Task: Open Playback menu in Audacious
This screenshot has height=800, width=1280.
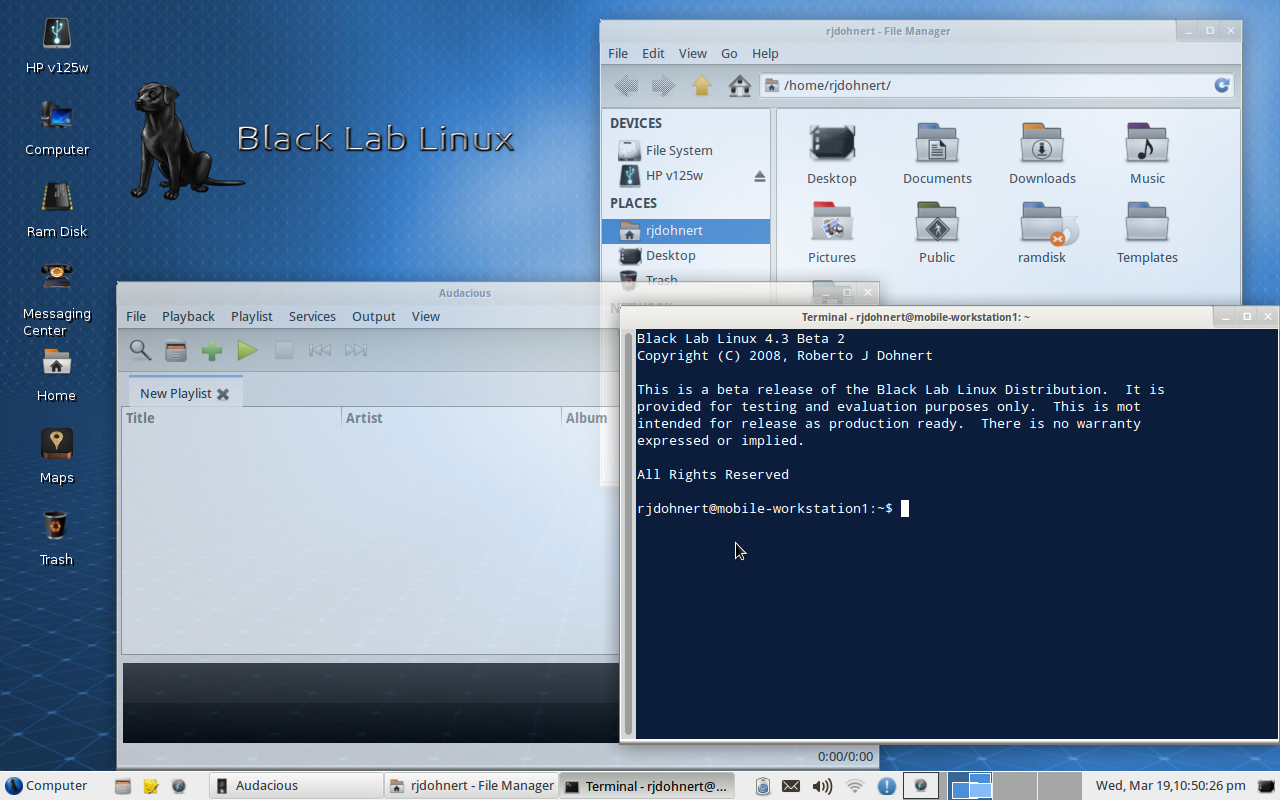Action: [x=188, y=316]
